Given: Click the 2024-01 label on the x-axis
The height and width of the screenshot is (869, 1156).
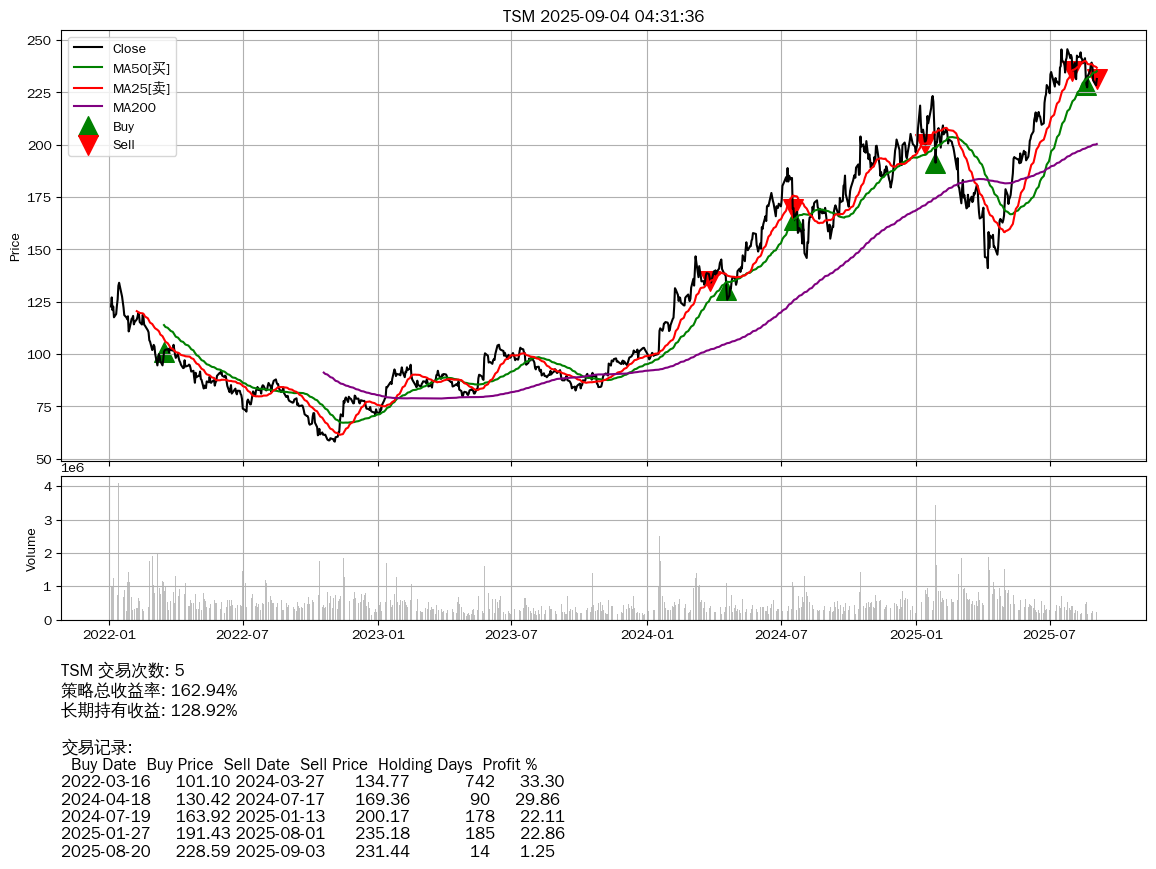Looking at the screenshot, I should point(647,634).
